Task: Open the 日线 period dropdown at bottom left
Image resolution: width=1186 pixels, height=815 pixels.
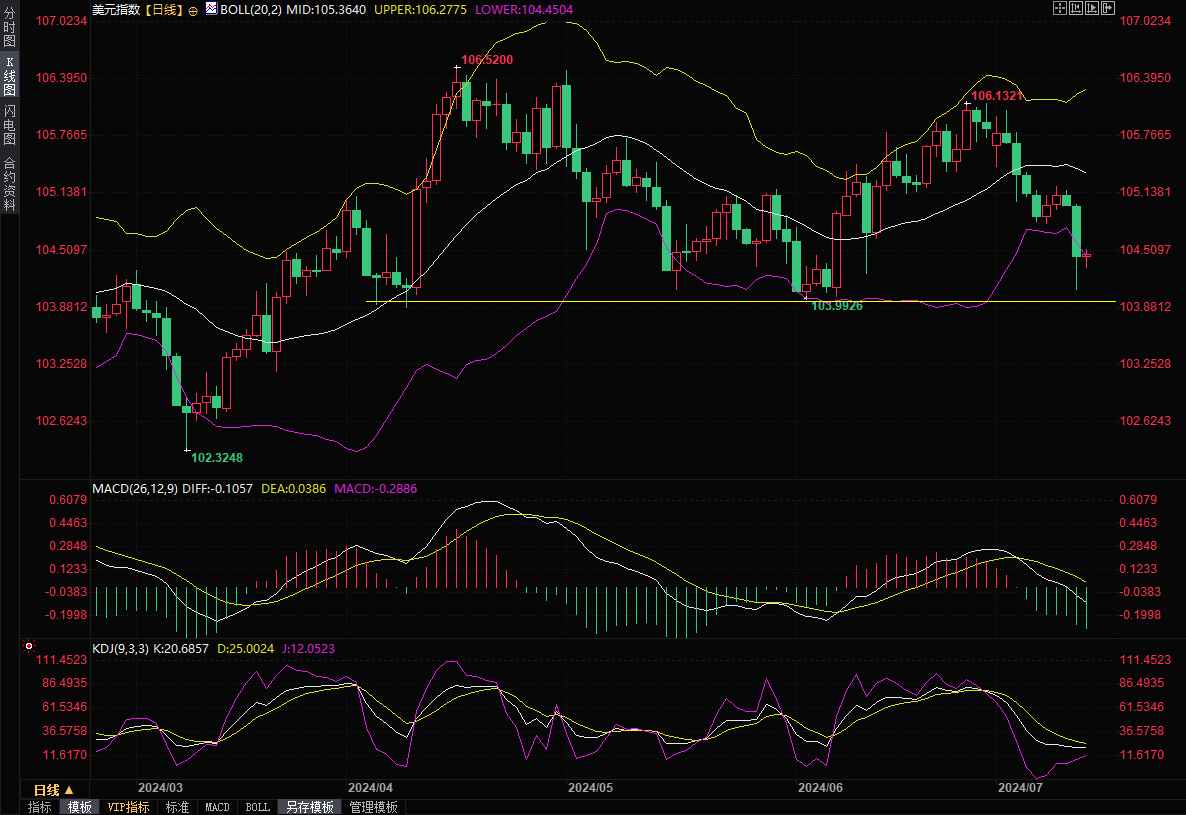Action: (x=55, y=790)
